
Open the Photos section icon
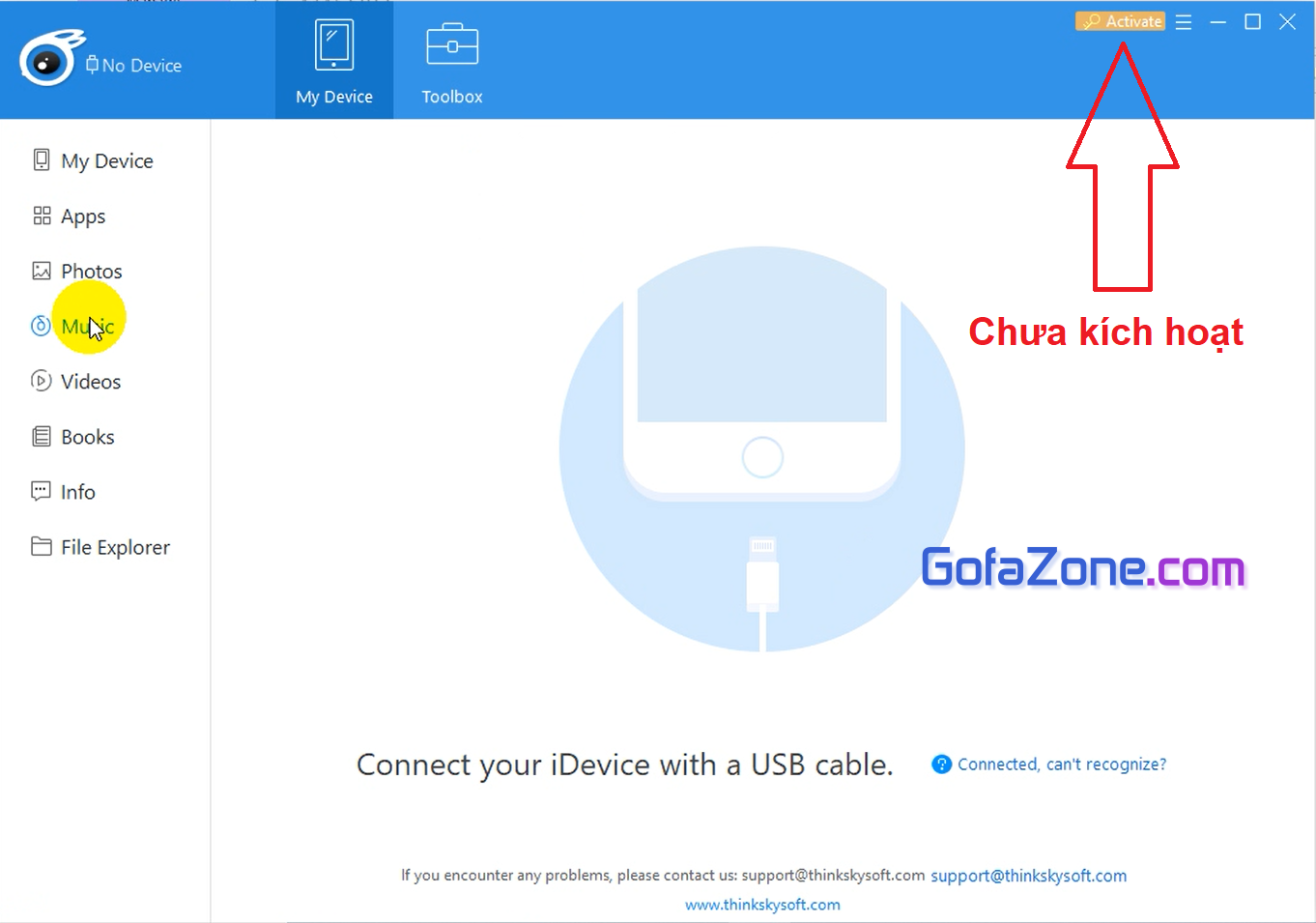pos(42,271)
